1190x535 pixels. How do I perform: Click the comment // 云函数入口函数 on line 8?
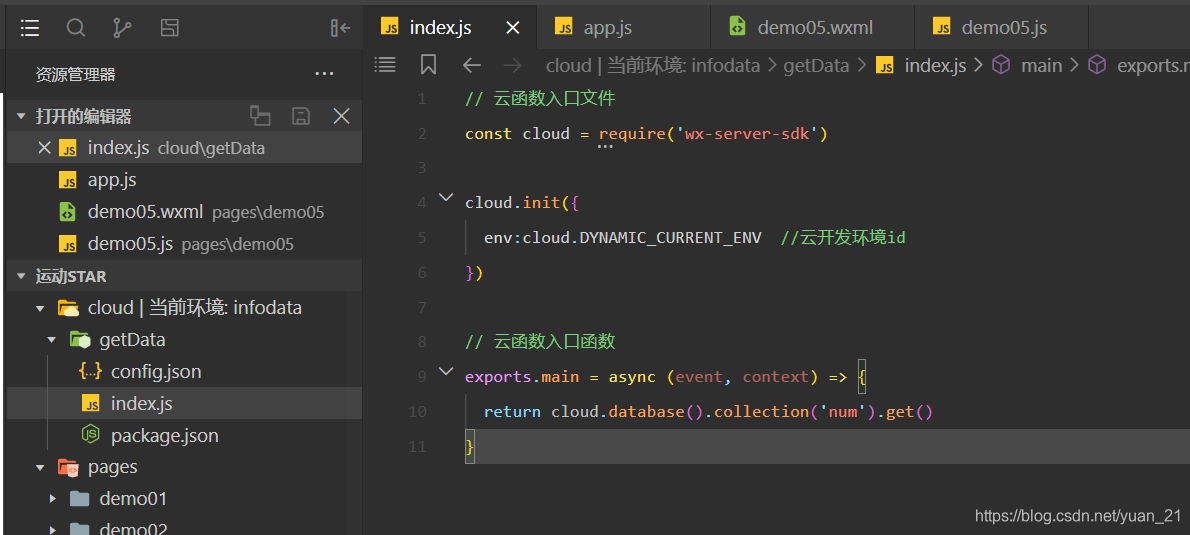point(540,341)
